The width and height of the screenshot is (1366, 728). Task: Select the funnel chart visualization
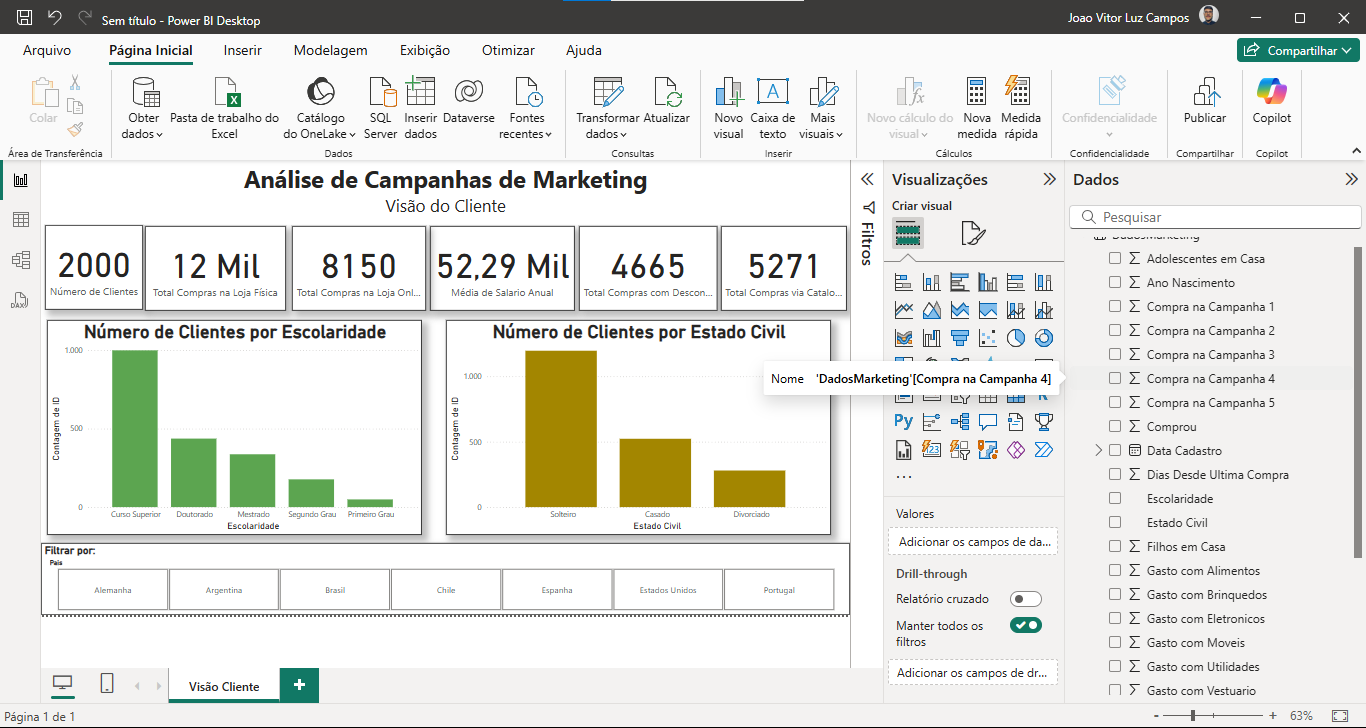(959, 338)
